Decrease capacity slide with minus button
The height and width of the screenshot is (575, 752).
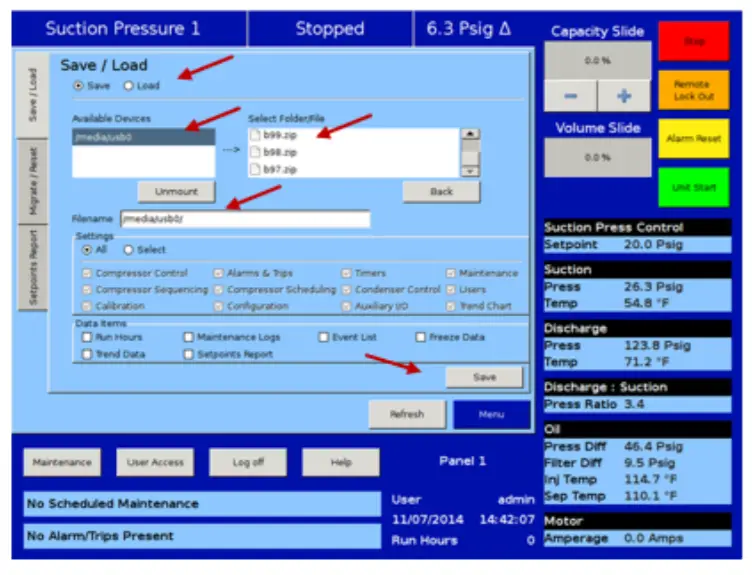pos(571,96)
